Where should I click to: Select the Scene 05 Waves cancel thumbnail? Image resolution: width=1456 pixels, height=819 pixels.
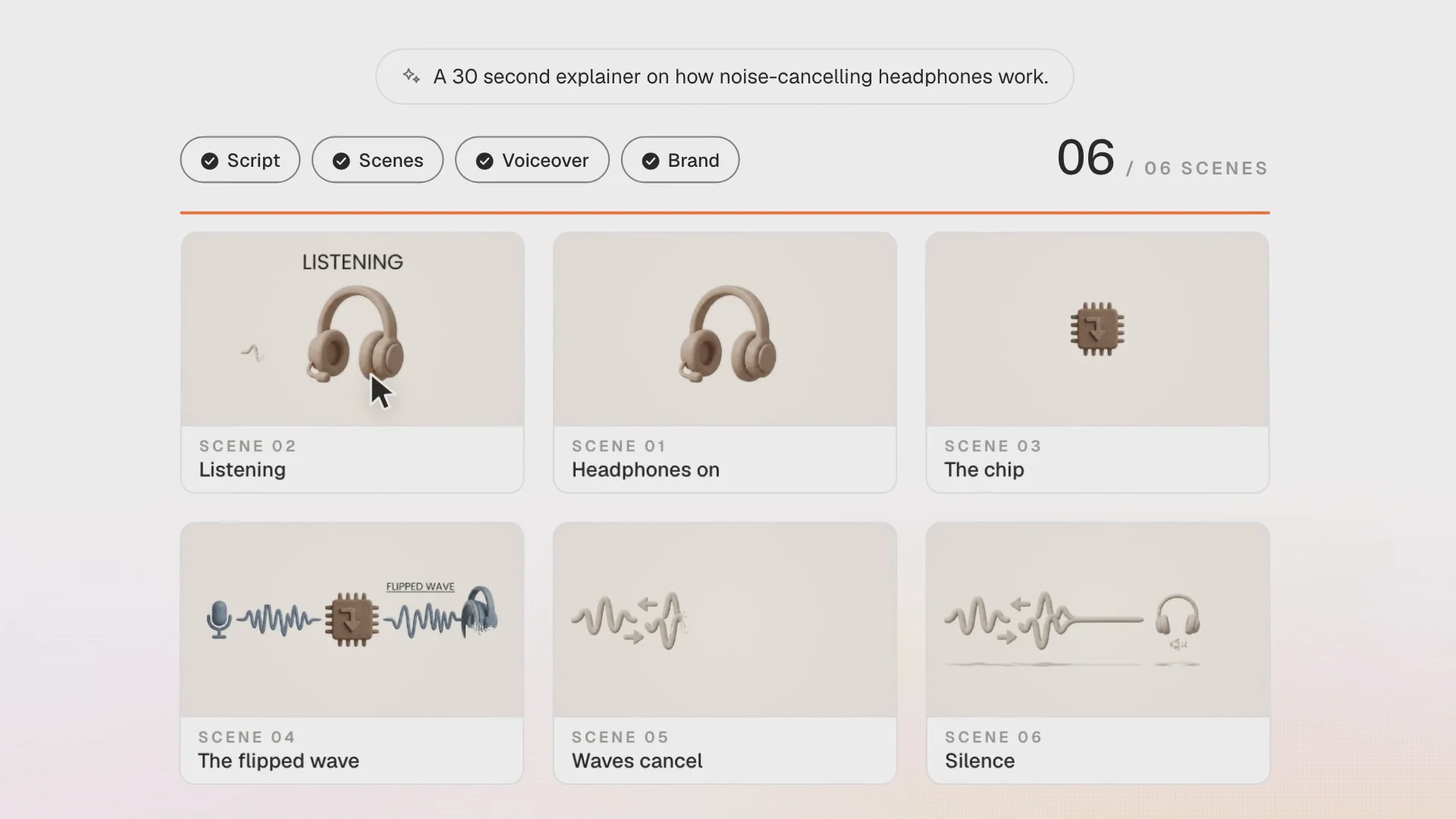[725, 620]
